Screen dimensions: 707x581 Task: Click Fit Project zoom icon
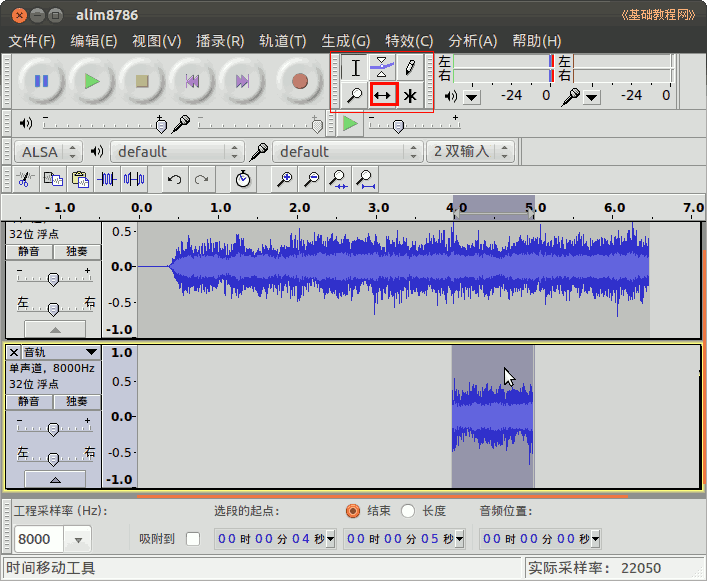[365, 179]
